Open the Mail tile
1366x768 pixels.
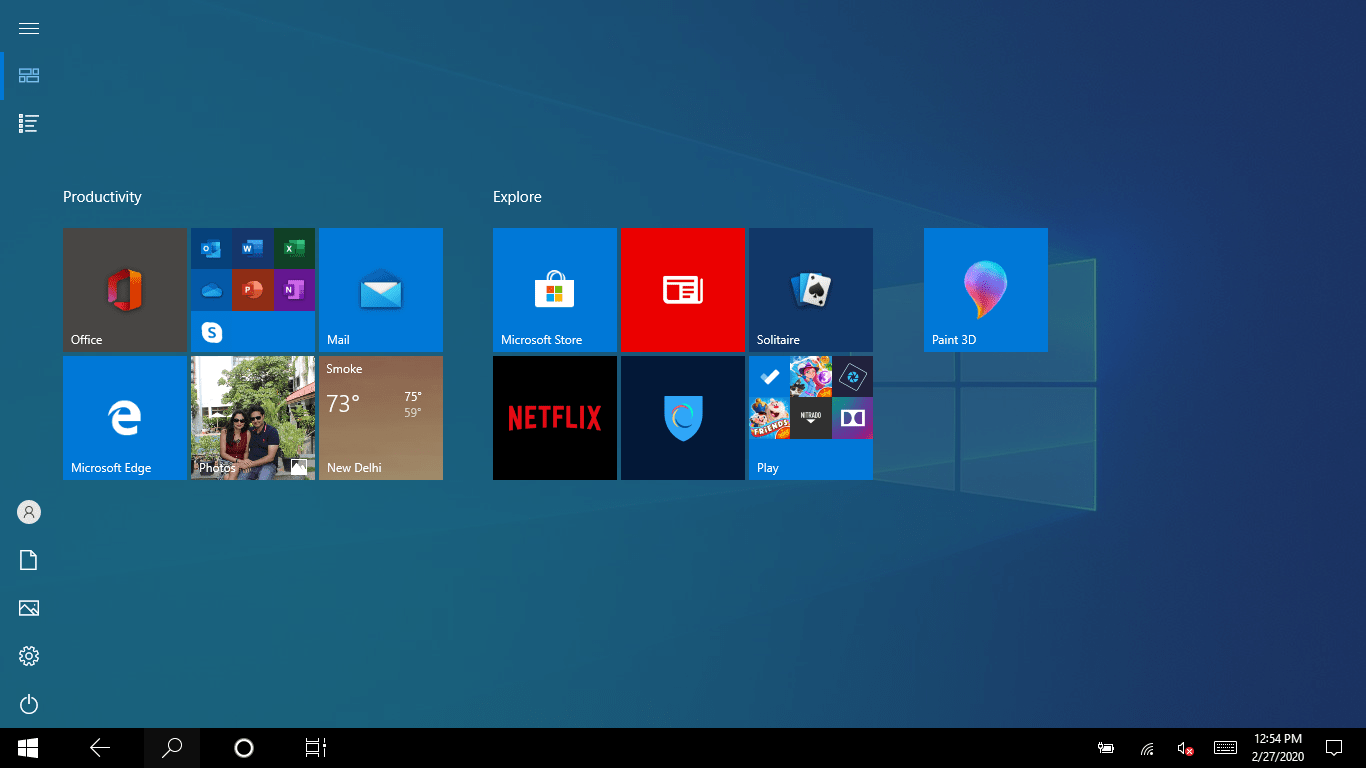[381, 290]
